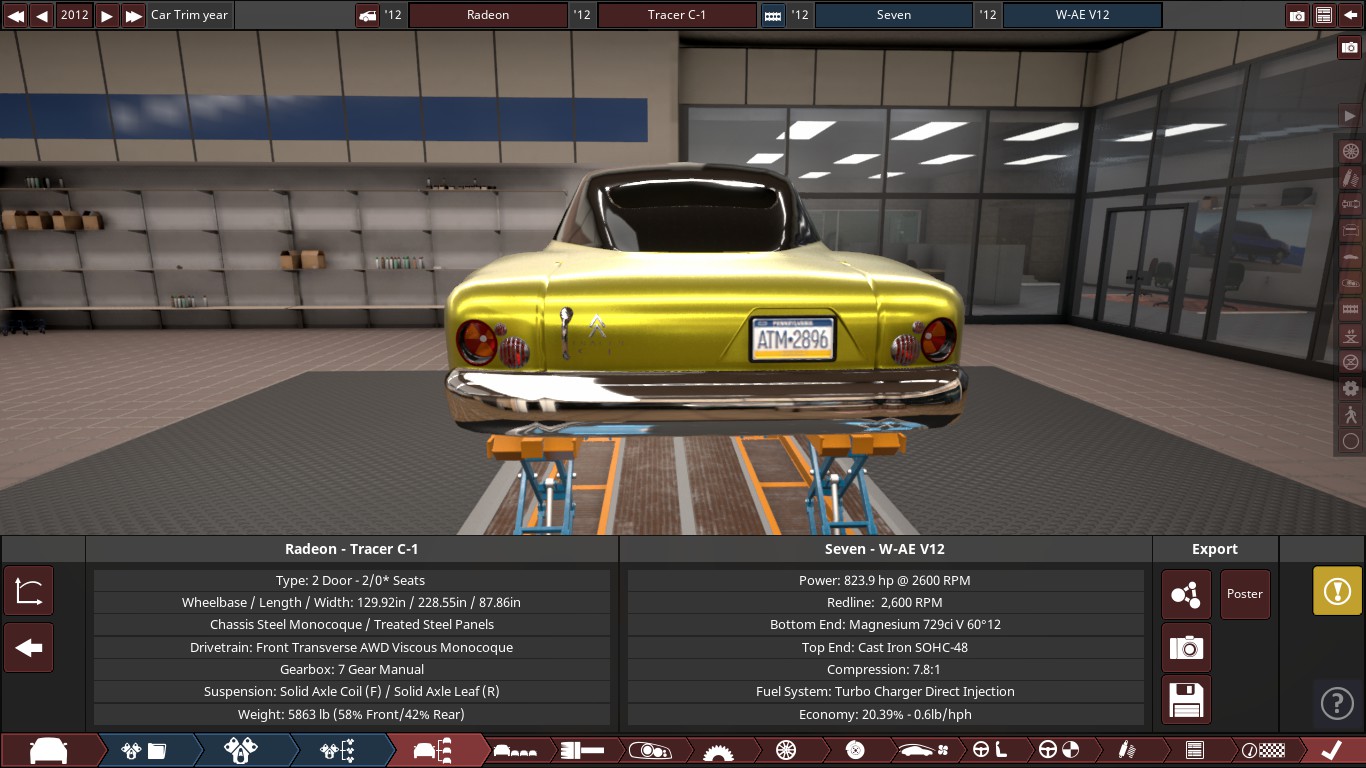Click the 'Power: 823.9 hp @ 2600 RPM' row
Screen dimensions: 1366x768
(885, 580)
